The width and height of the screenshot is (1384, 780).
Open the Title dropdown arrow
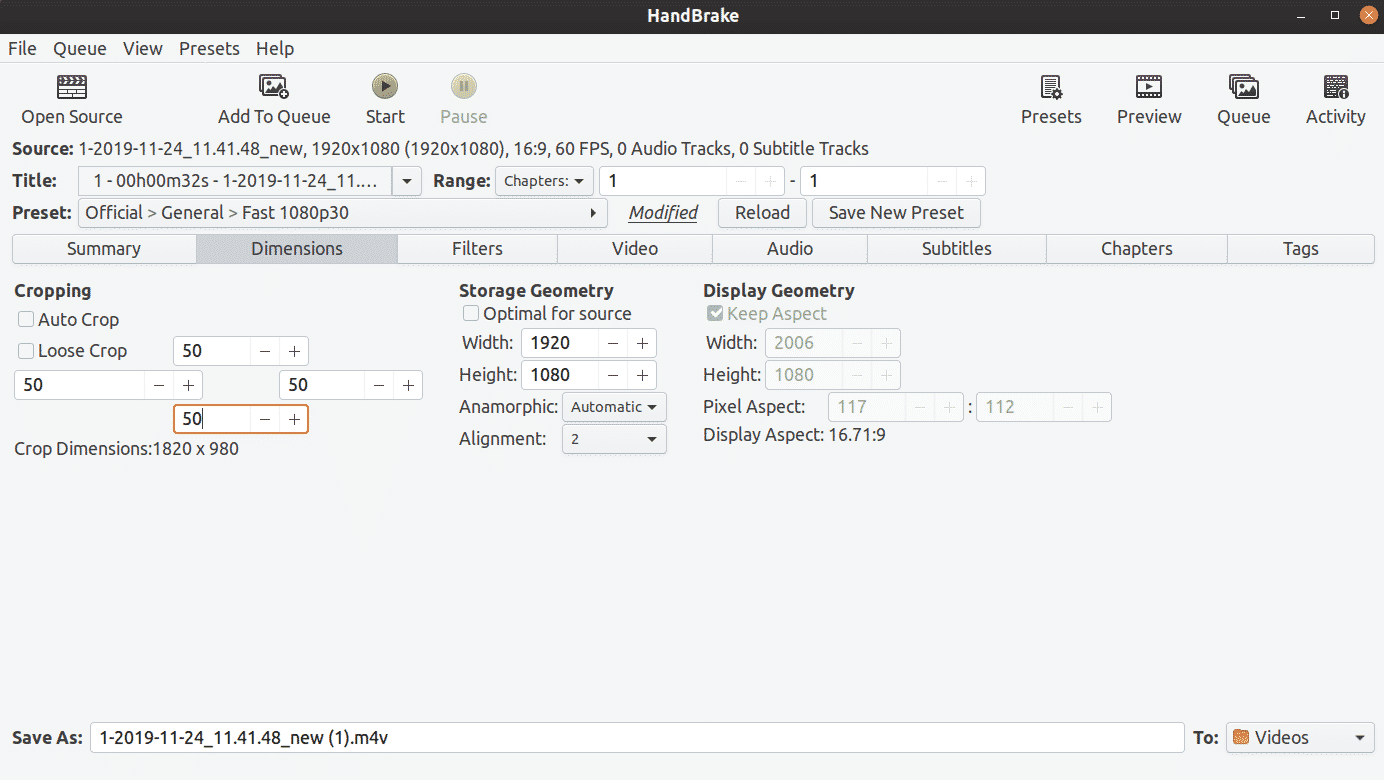406,181
